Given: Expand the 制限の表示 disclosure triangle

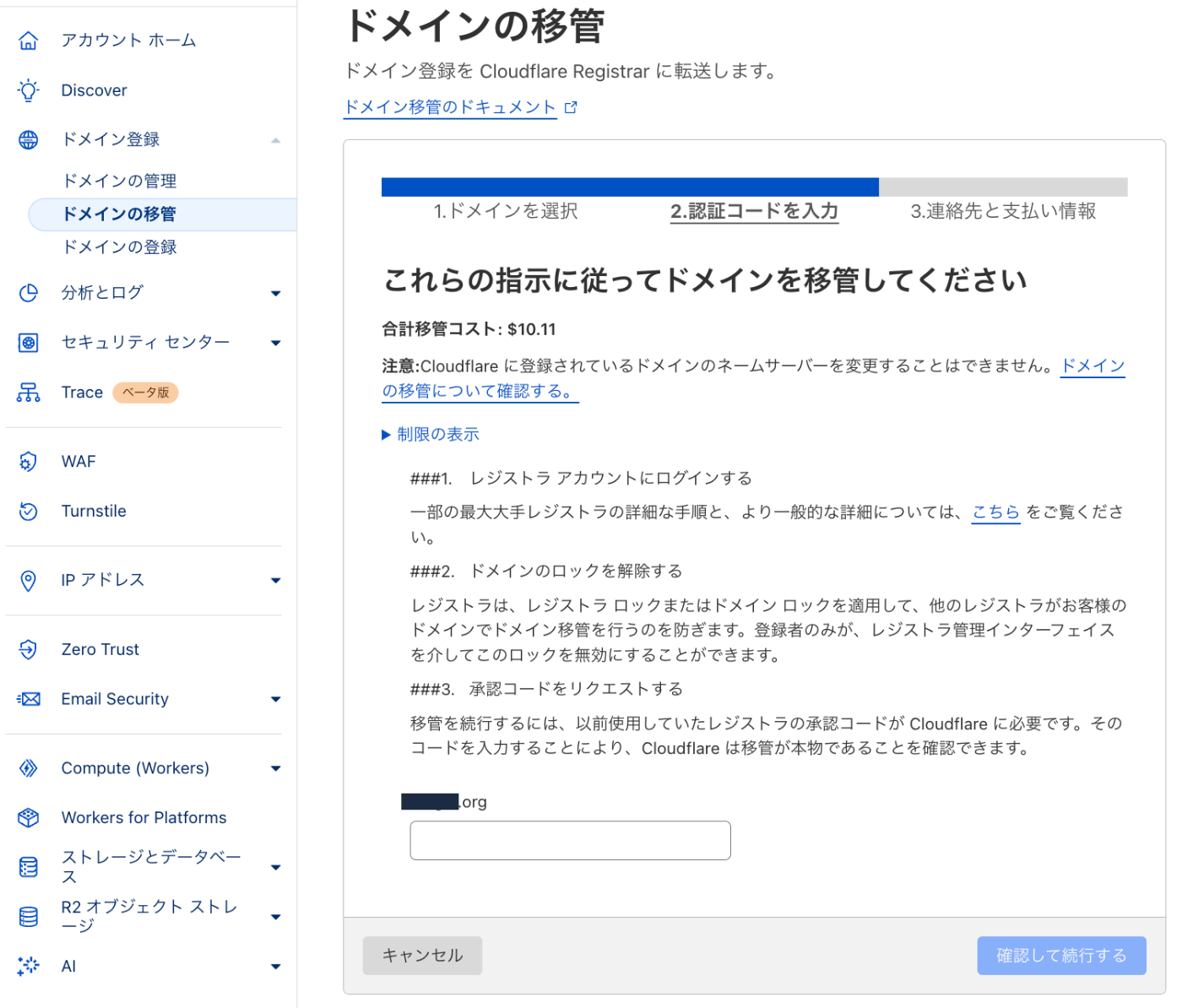Looking at the screenshot, I should tap(386, 435).
